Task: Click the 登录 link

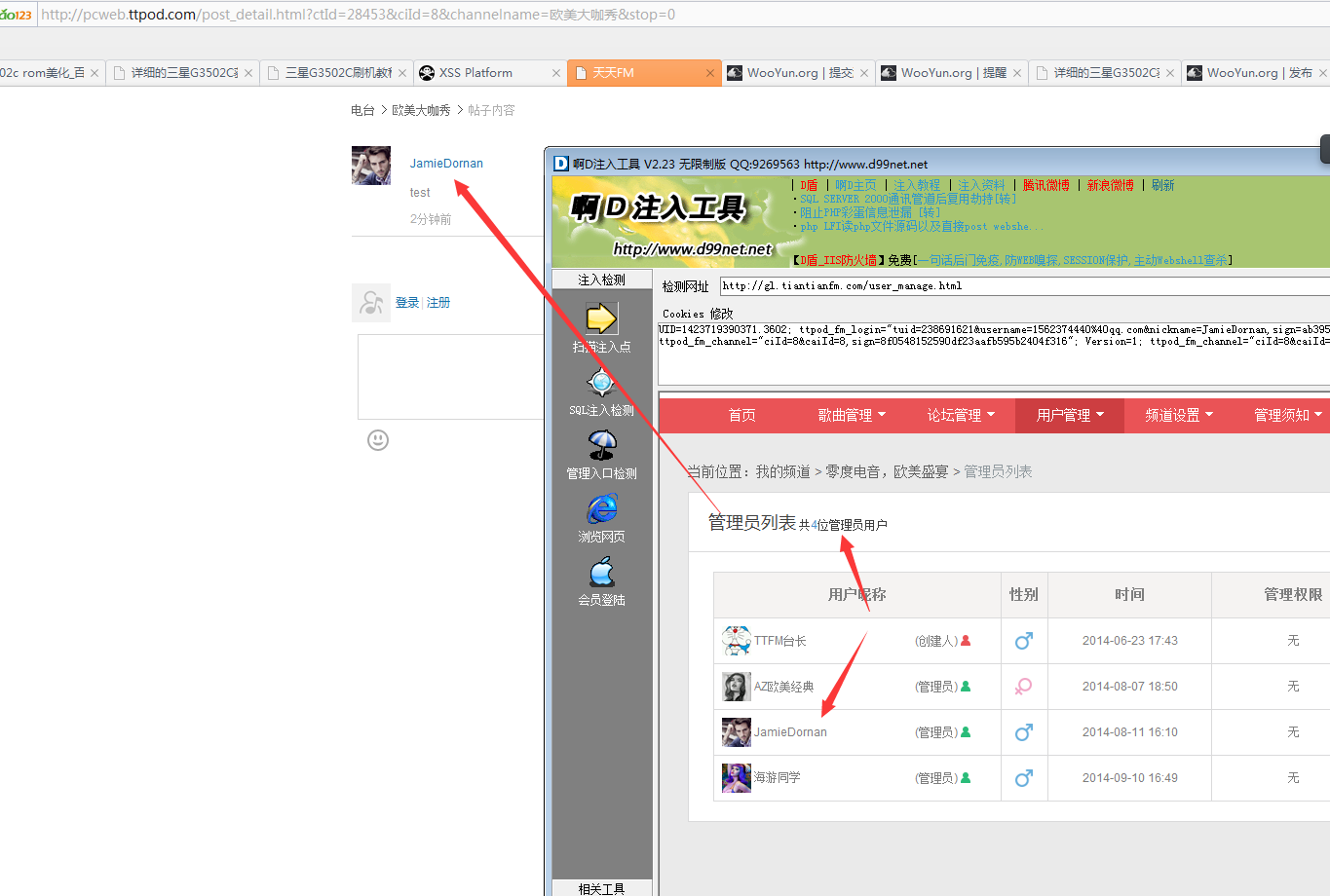Action: point(407,303)
